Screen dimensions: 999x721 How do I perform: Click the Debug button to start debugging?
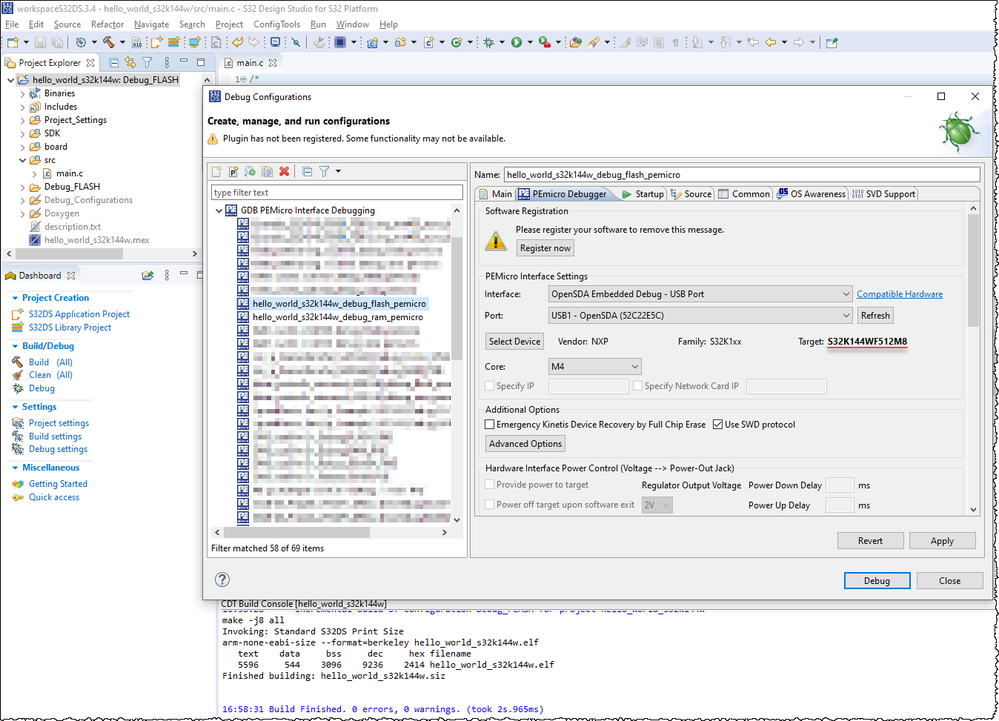(x=876, y=579)
